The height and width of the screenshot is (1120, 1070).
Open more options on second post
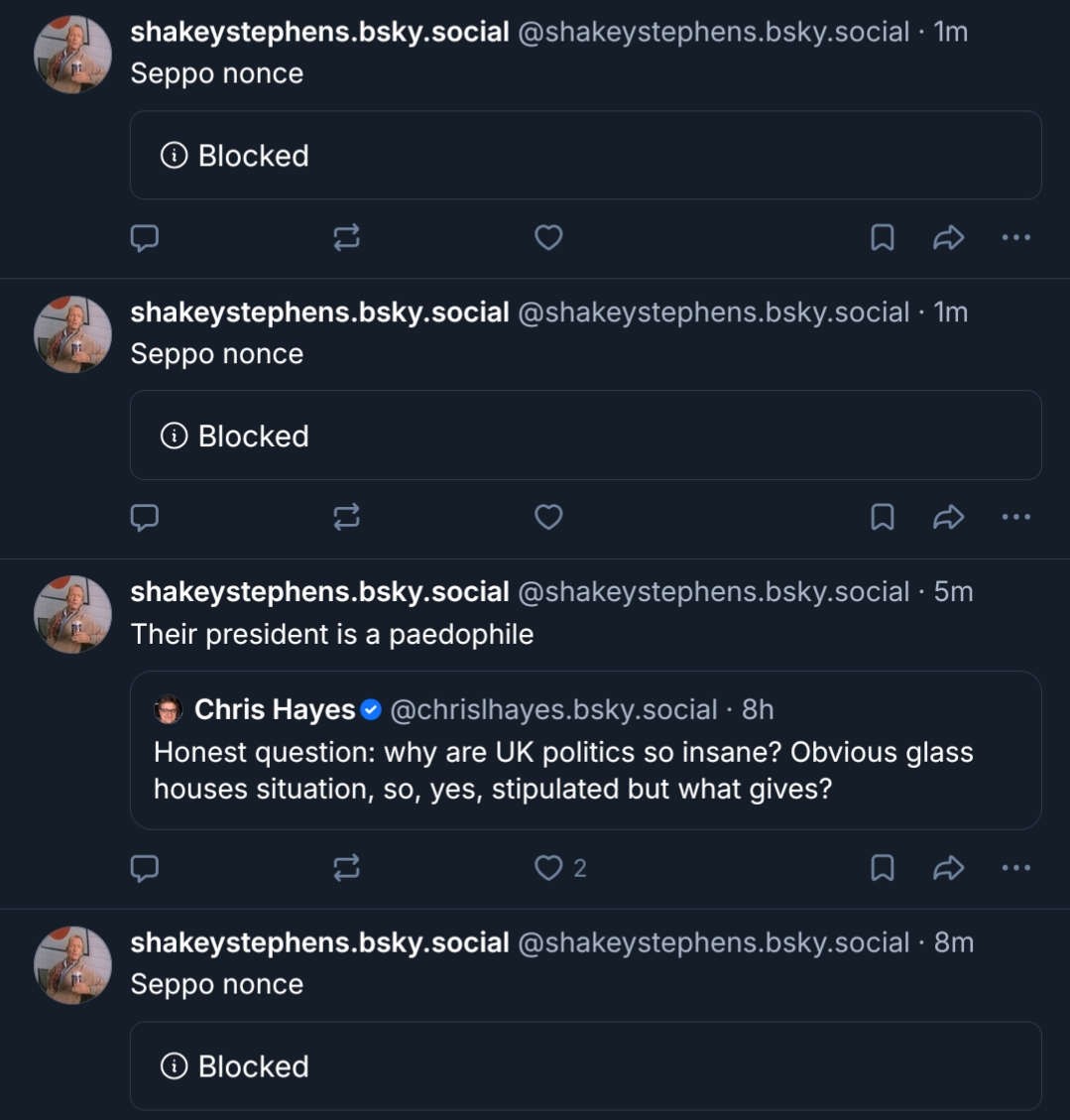click(x=1016, y=518)
